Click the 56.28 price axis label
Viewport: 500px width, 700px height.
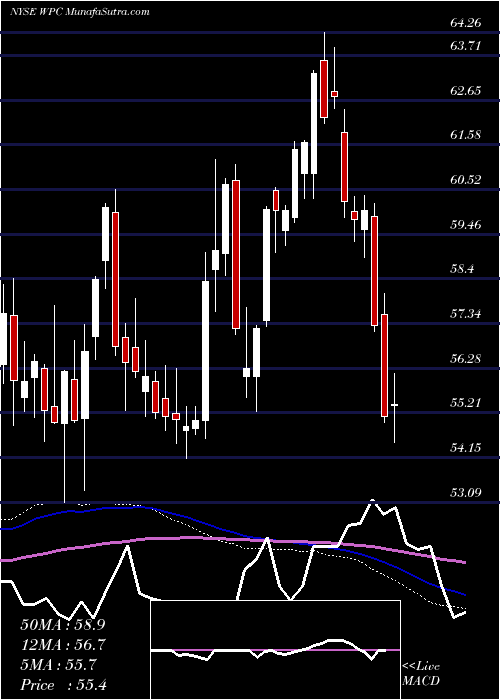tap(466, 358)
